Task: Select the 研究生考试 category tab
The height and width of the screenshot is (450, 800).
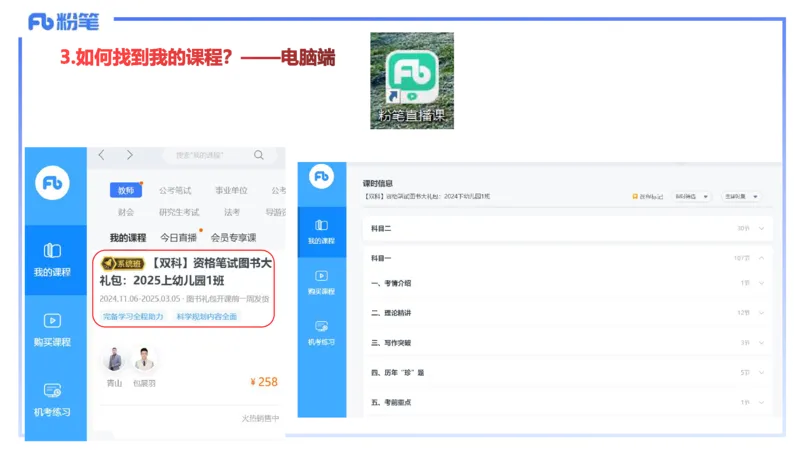Action: 179,212
